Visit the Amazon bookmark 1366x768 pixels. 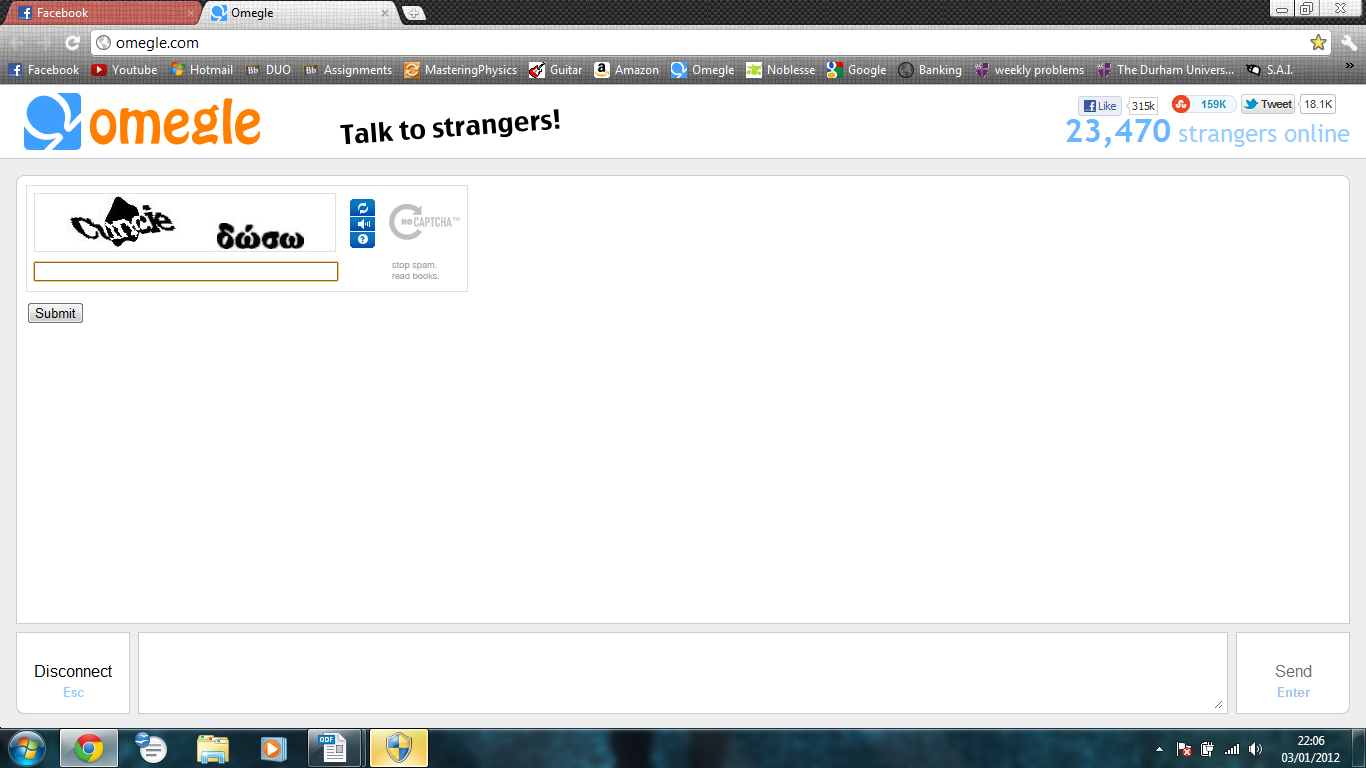pos(626,70)
